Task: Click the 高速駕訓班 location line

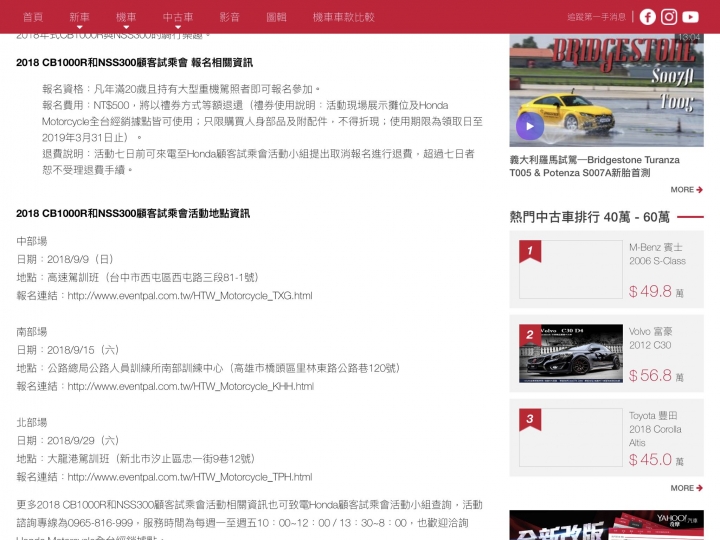Action: tap(138, 277)
